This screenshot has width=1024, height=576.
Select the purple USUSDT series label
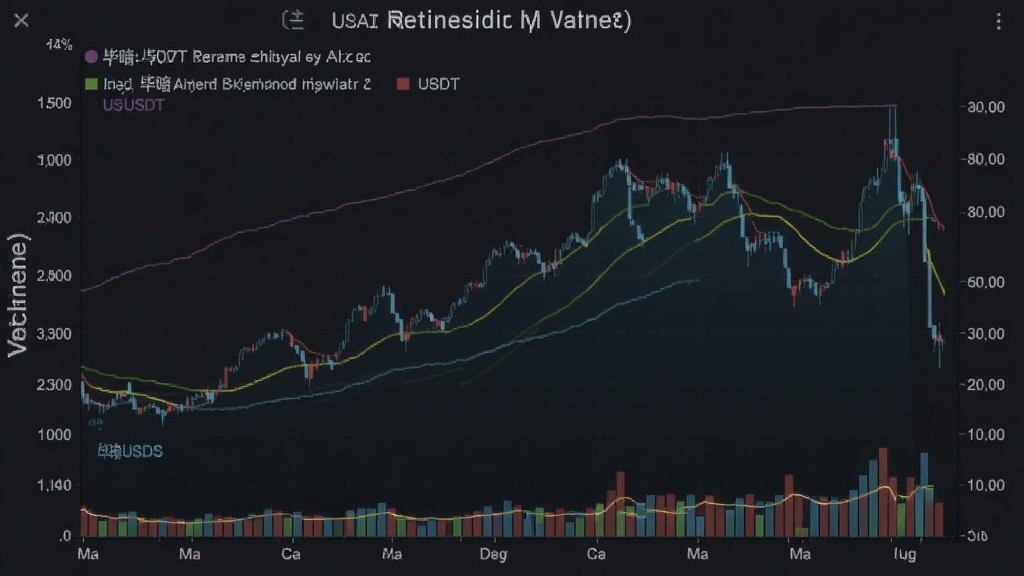(134, 105)
